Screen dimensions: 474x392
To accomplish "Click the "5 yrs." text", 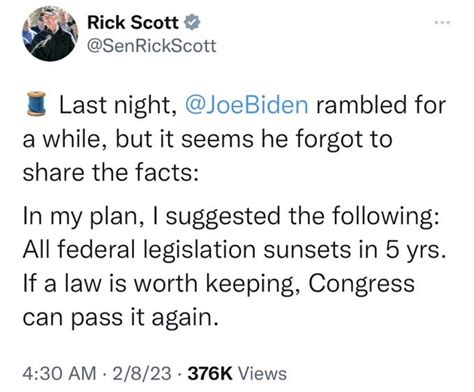I will click(416, 251).
